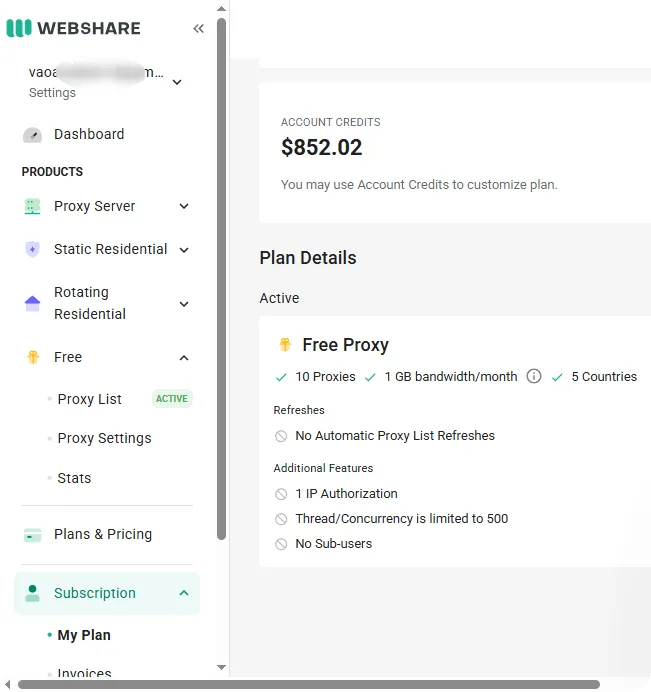The image size is (651, 692).
Task: Open the Dashboard page
Action: click(x=89, y=134)
